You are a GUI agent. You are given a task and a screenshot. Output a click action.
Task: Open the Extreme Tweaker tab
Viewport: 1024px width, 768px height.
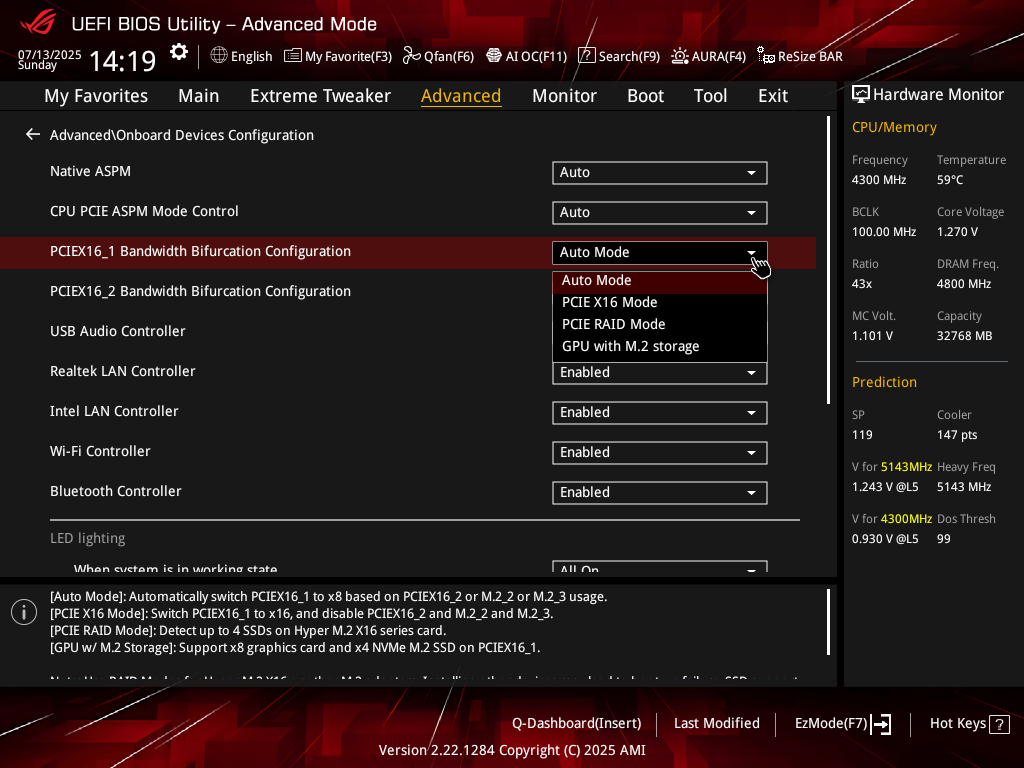[x=320, y=96]
